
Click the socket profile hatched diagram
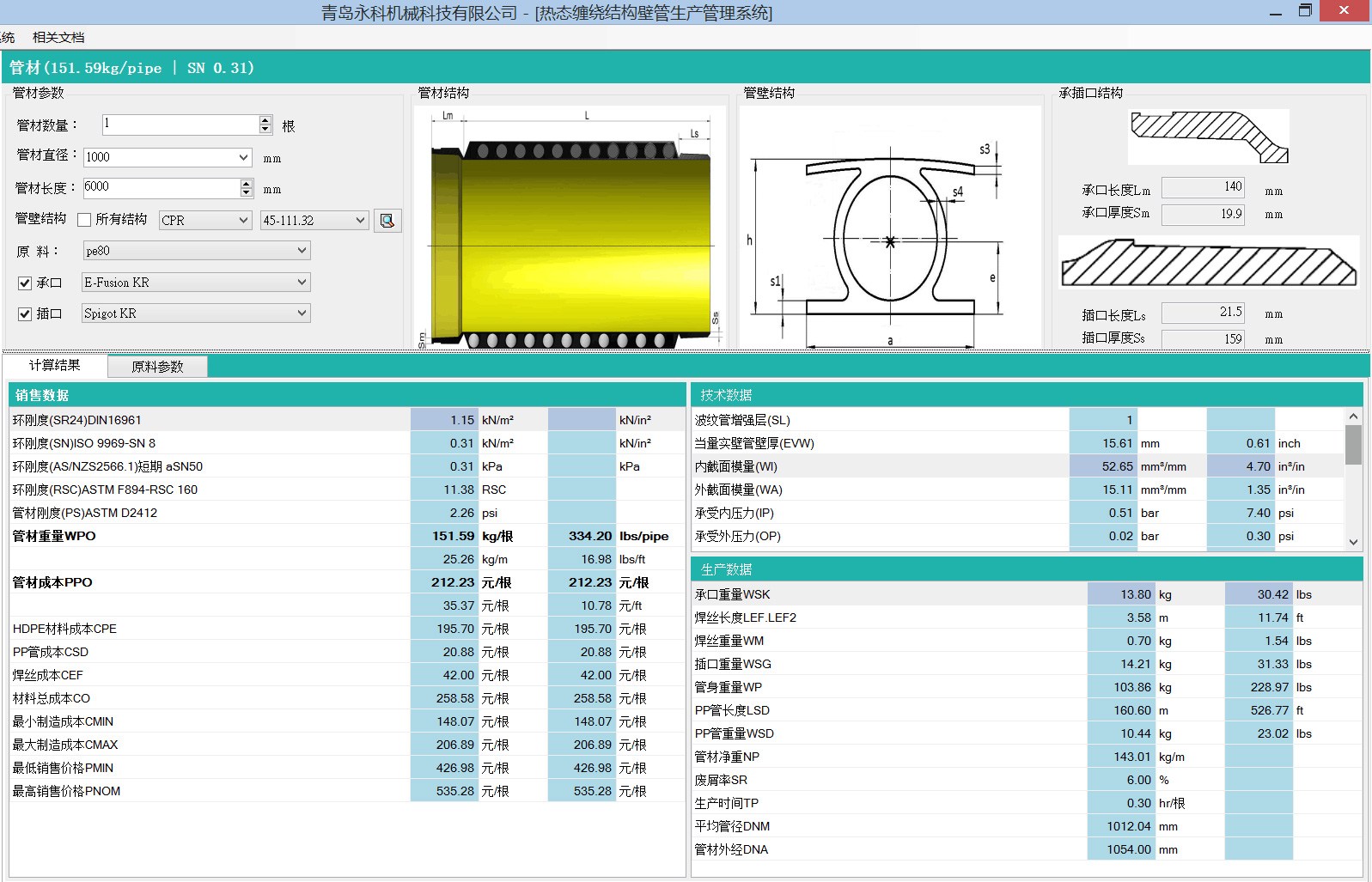[x=1209, y=137]
